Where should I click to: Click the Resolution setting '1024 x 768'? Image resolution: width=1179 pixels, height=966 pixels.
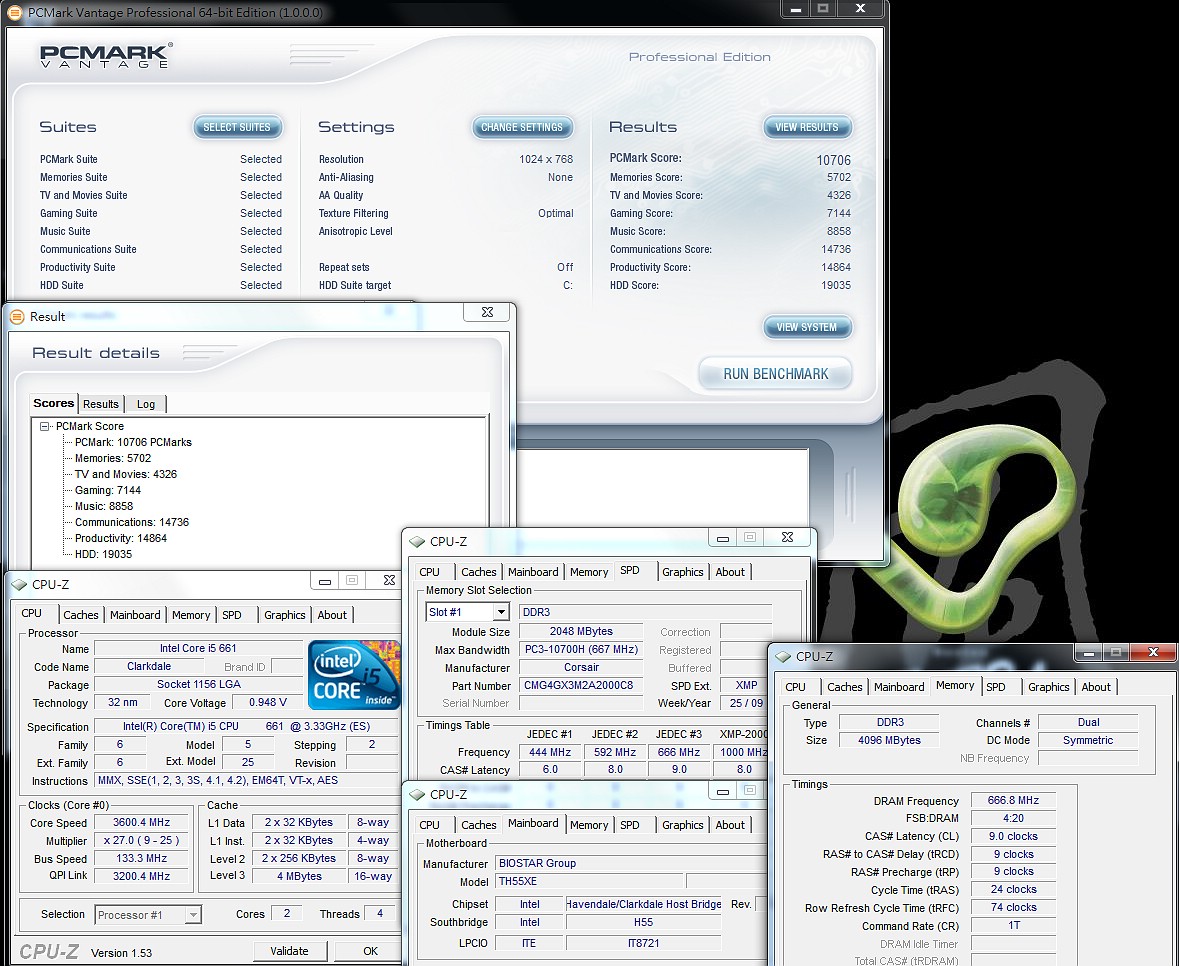tap(546, 159)
